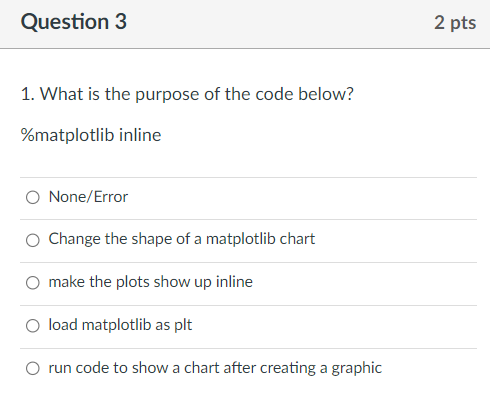Click the "run code to show a chart" answer text
The height and width of the screenshot is (403, 490).
coord(215,368)
